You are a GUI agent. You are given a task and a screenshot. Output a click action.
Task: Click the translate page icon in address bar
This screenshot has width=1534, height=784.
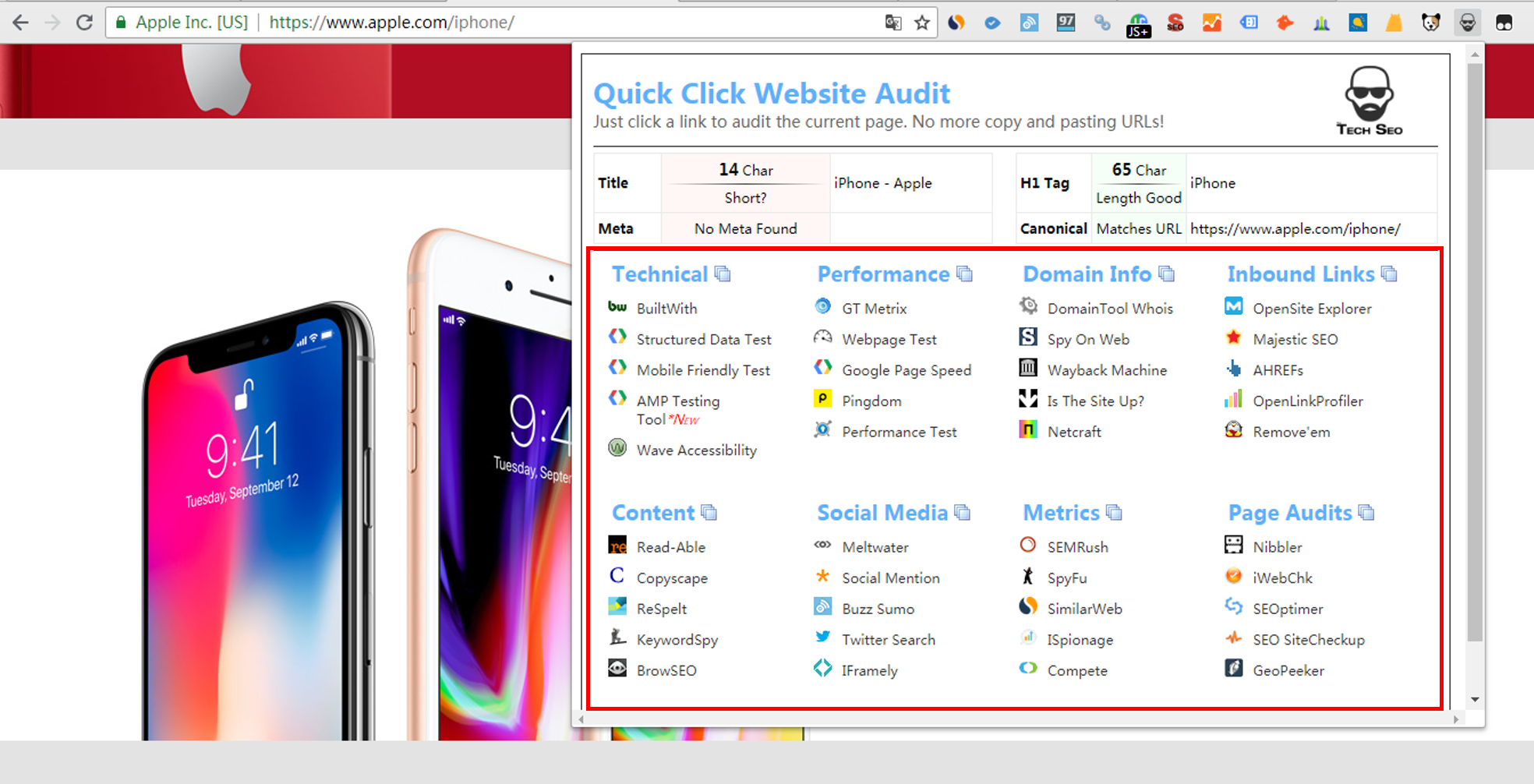(893, 23)
